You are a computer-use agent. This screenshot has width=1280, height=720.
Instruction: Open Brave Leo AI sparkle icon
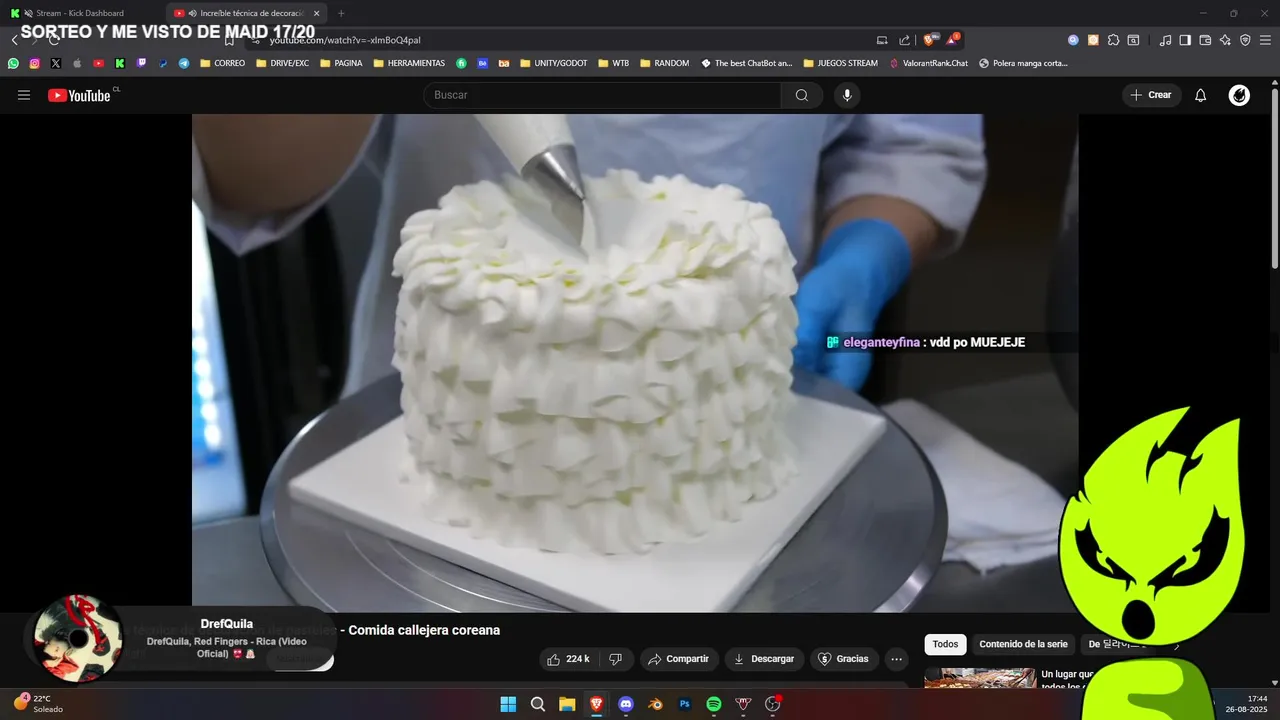pyautogui.click(x=1225, y=40)
